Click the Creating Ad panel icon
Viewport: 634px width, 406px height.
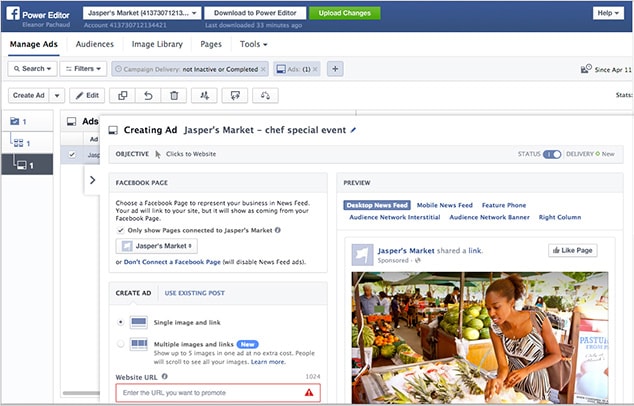(x=113, y=130)
